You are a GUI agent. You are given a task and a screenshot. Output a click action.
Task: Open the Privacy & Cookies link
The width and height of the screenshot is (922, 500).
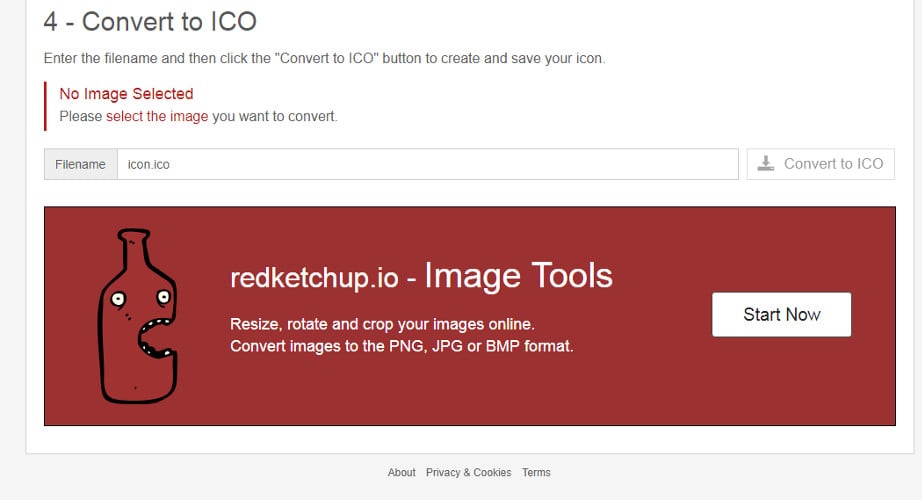(468, 472)
